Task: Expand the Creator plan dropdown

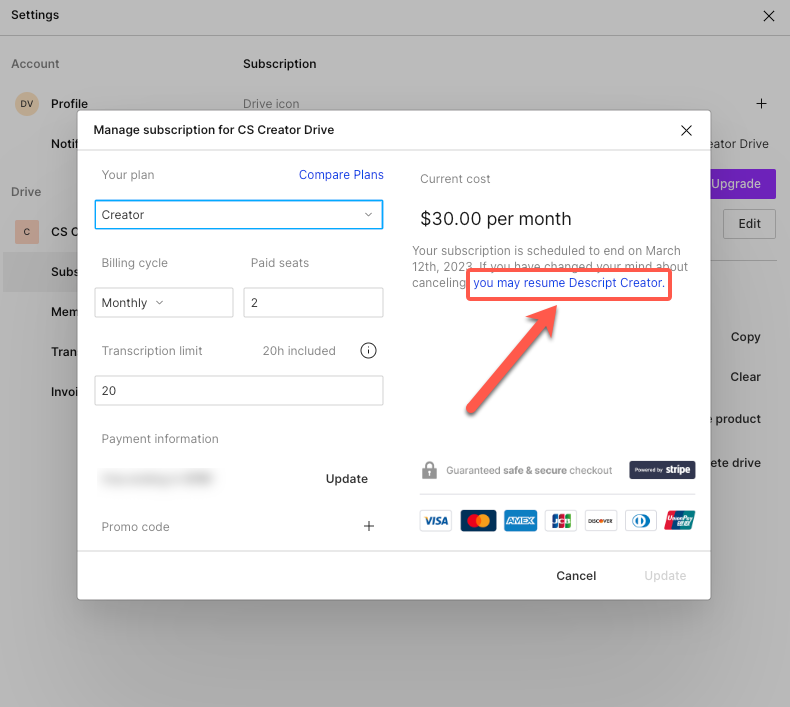Action: tap(239, 215)
